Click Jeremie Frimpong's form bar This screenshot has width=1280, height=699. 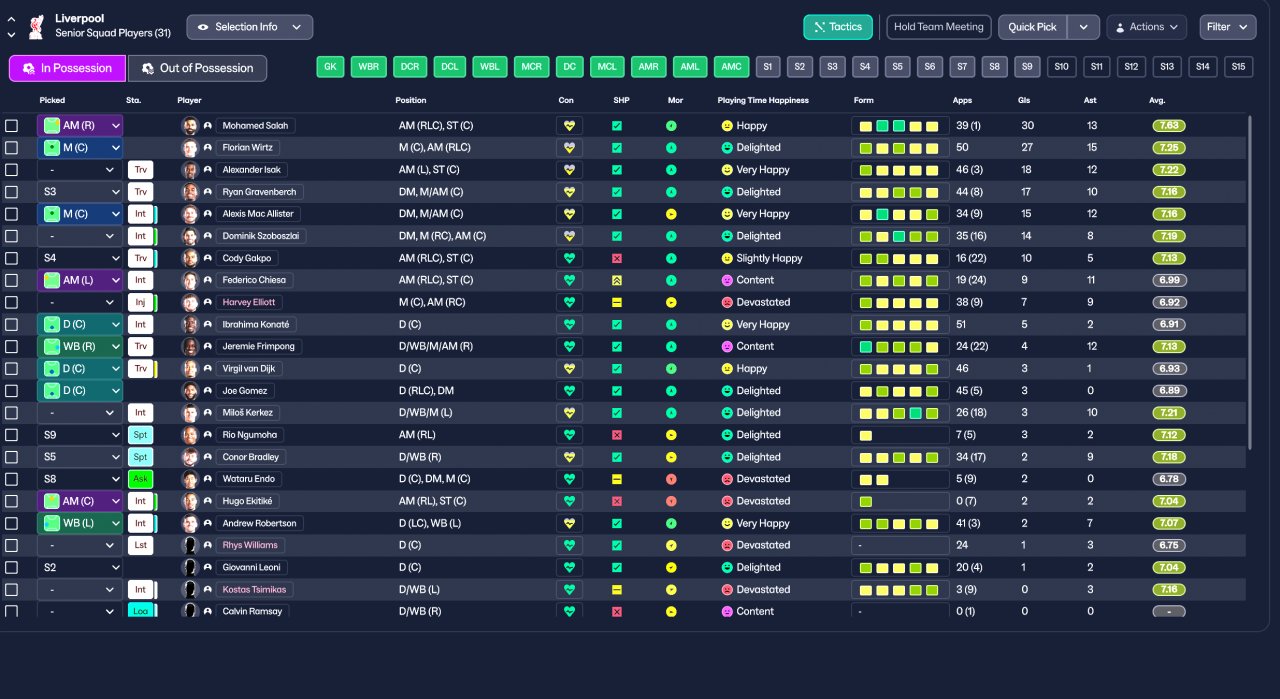pyautogui.click(x=900, y=346)
